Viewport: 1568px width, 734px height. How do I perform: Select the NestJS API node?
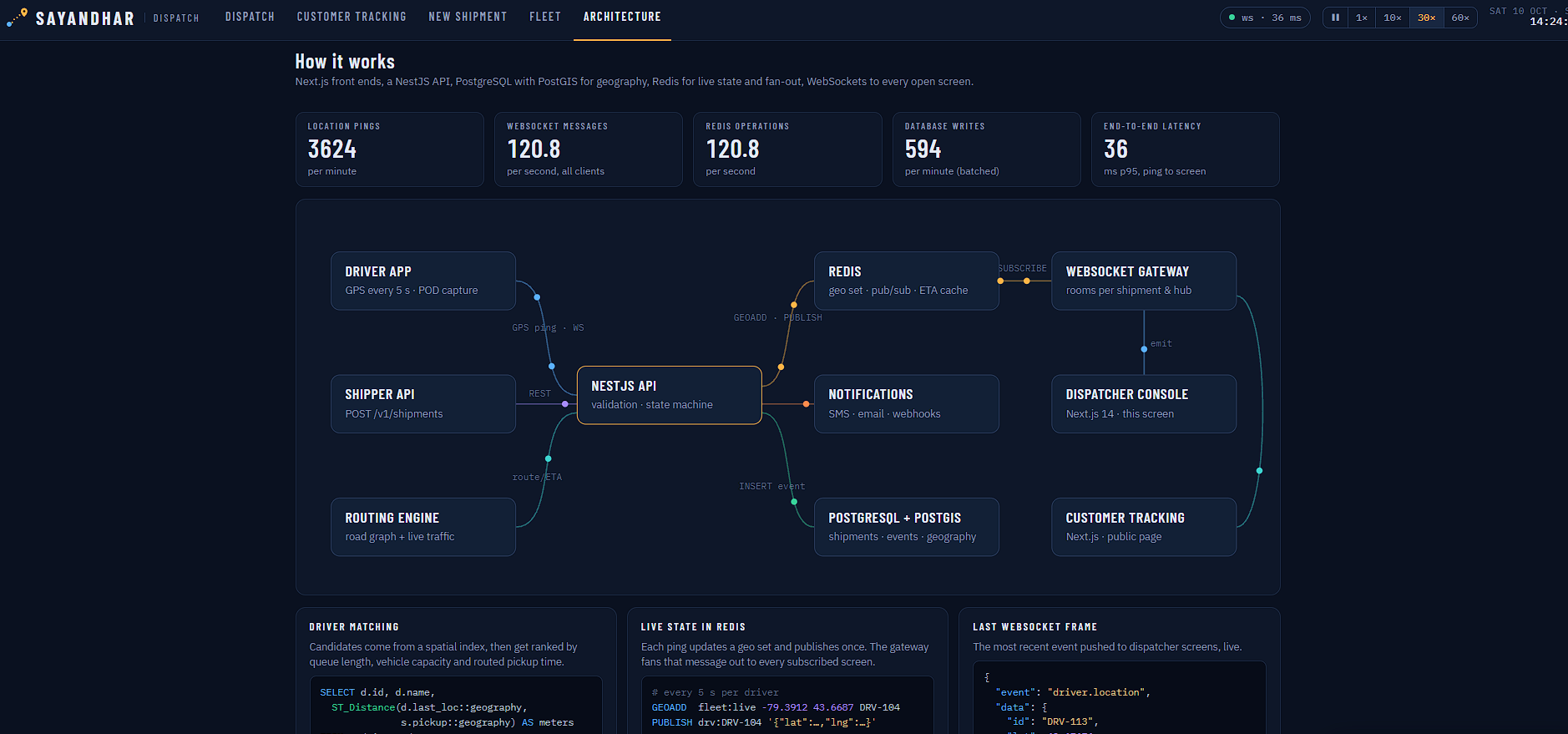[670, 395]
